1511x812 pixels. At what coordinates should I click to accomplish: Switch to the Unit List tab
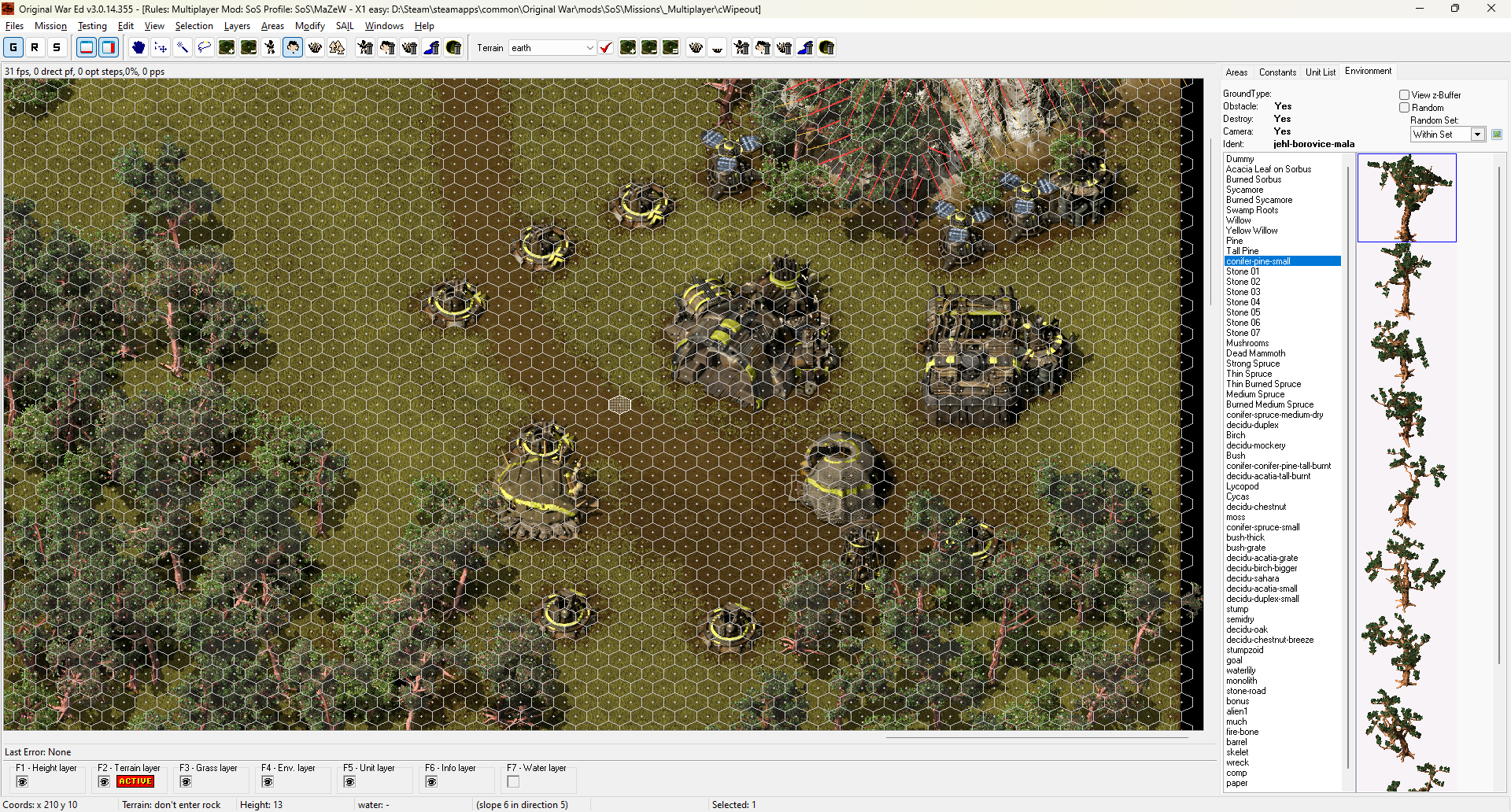[1320, 72]
